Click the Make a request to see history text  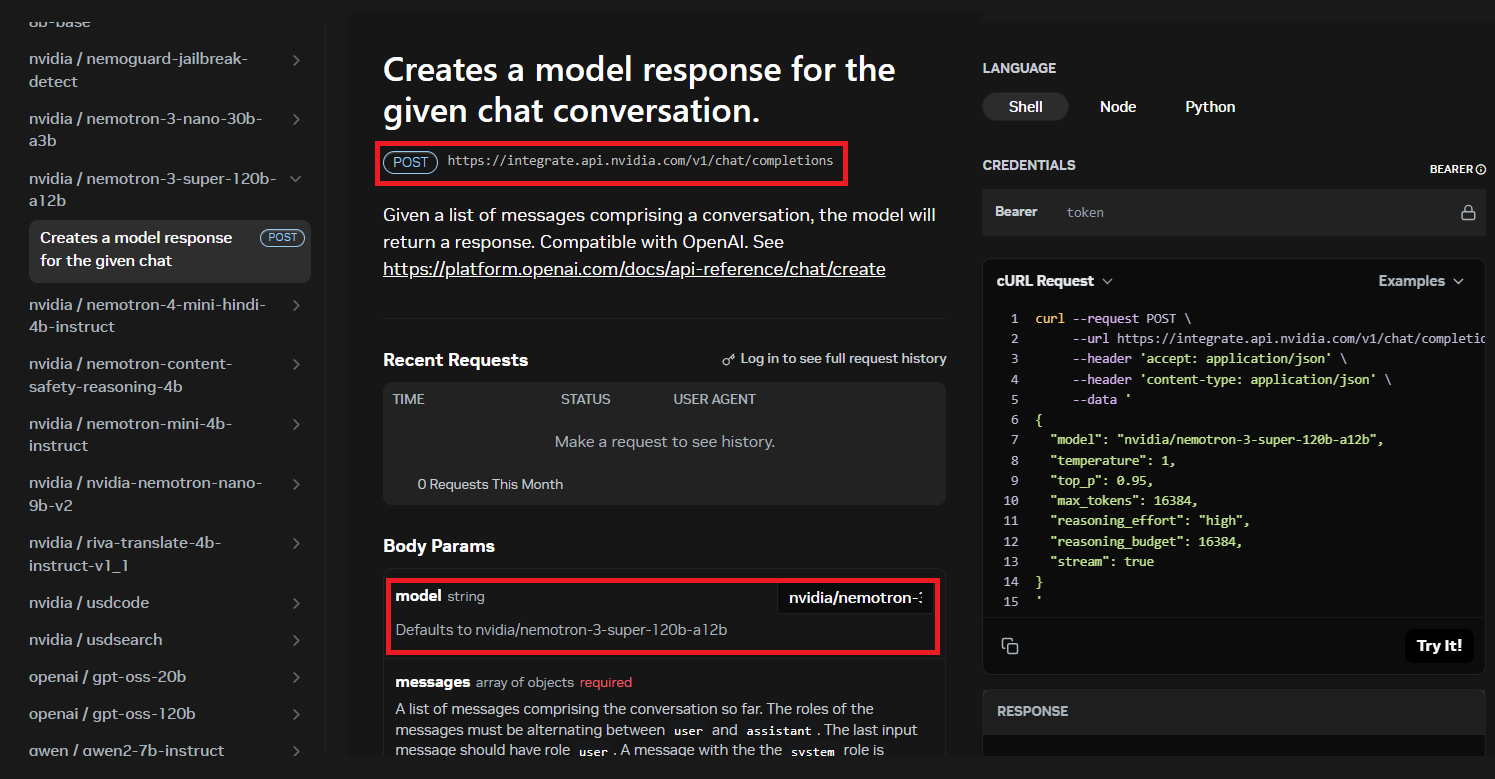click(664, 442)
